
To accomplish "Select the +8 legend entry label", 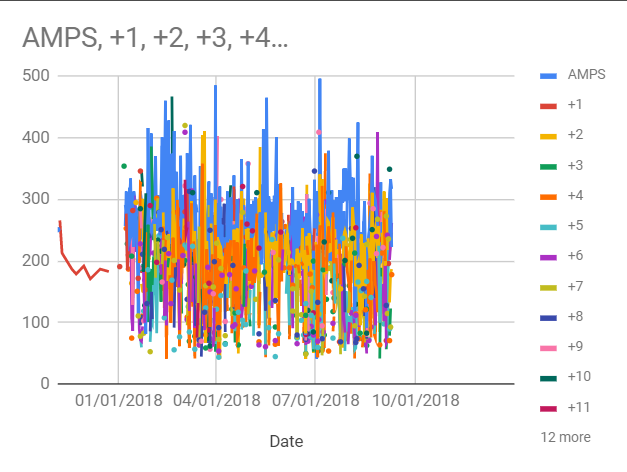I will point(575,316).
